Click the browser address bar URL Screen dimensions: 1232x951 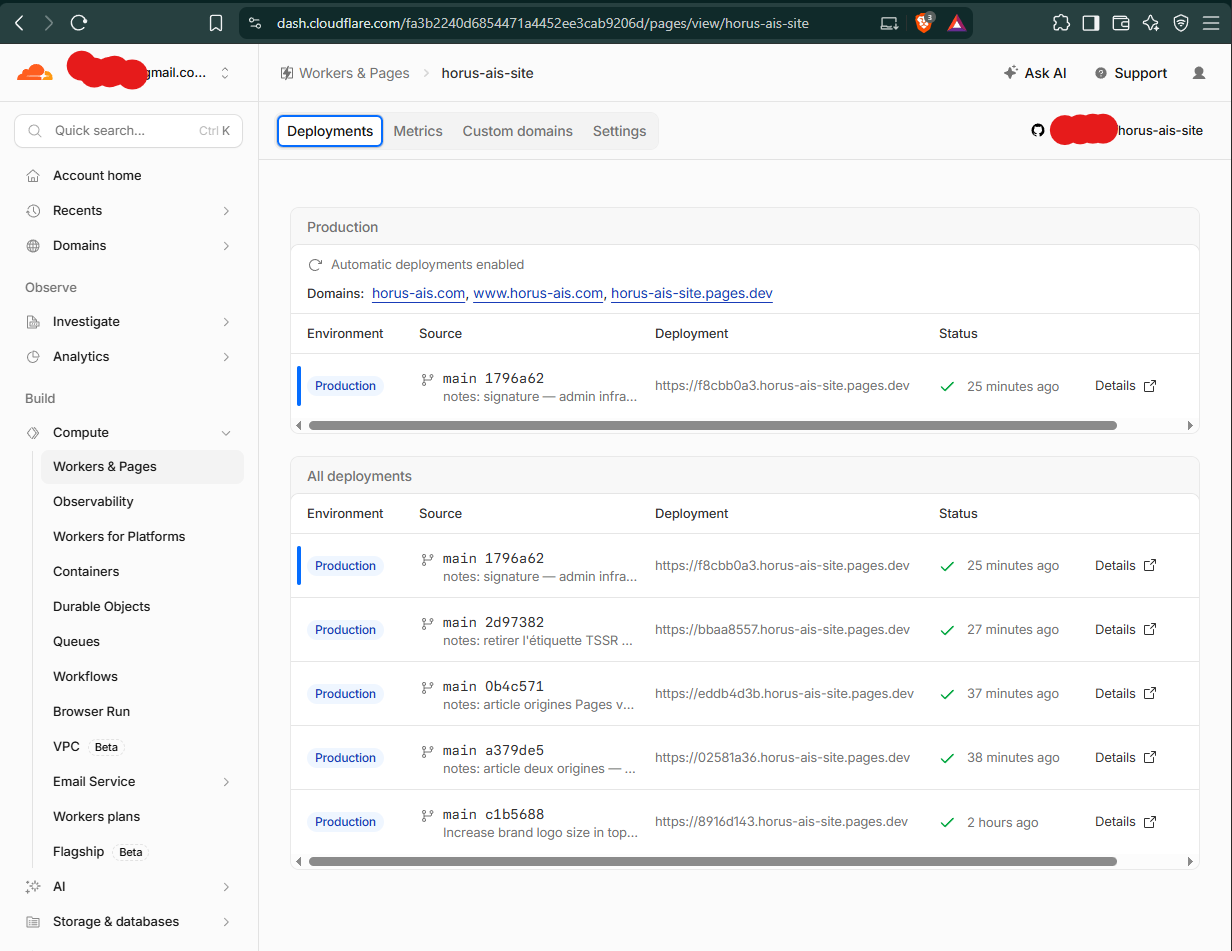tap(543, 23)
